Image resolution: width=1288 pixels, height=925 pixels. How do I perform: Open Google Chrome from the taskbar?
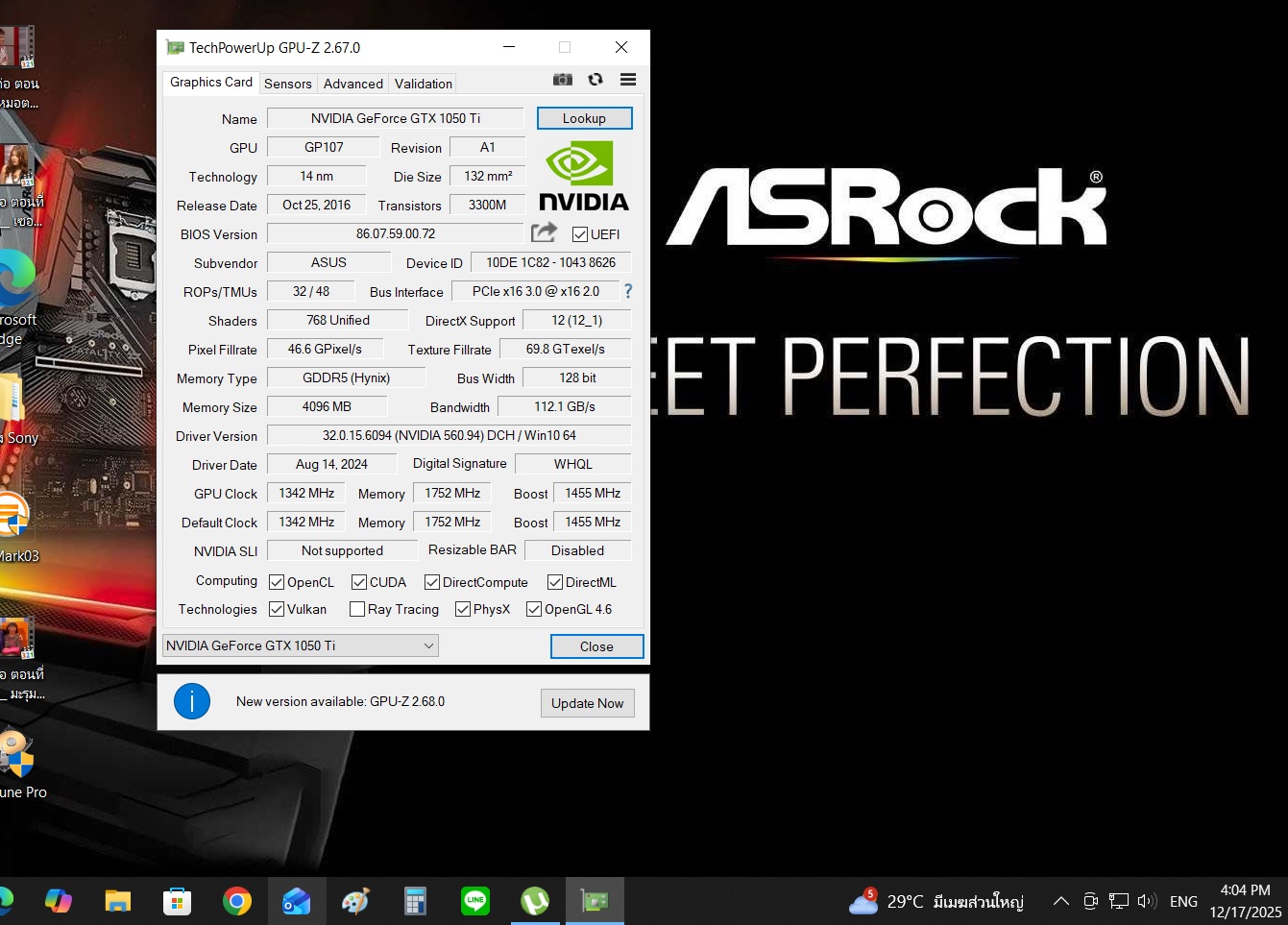pyautogui.click(x=237, y=901)
